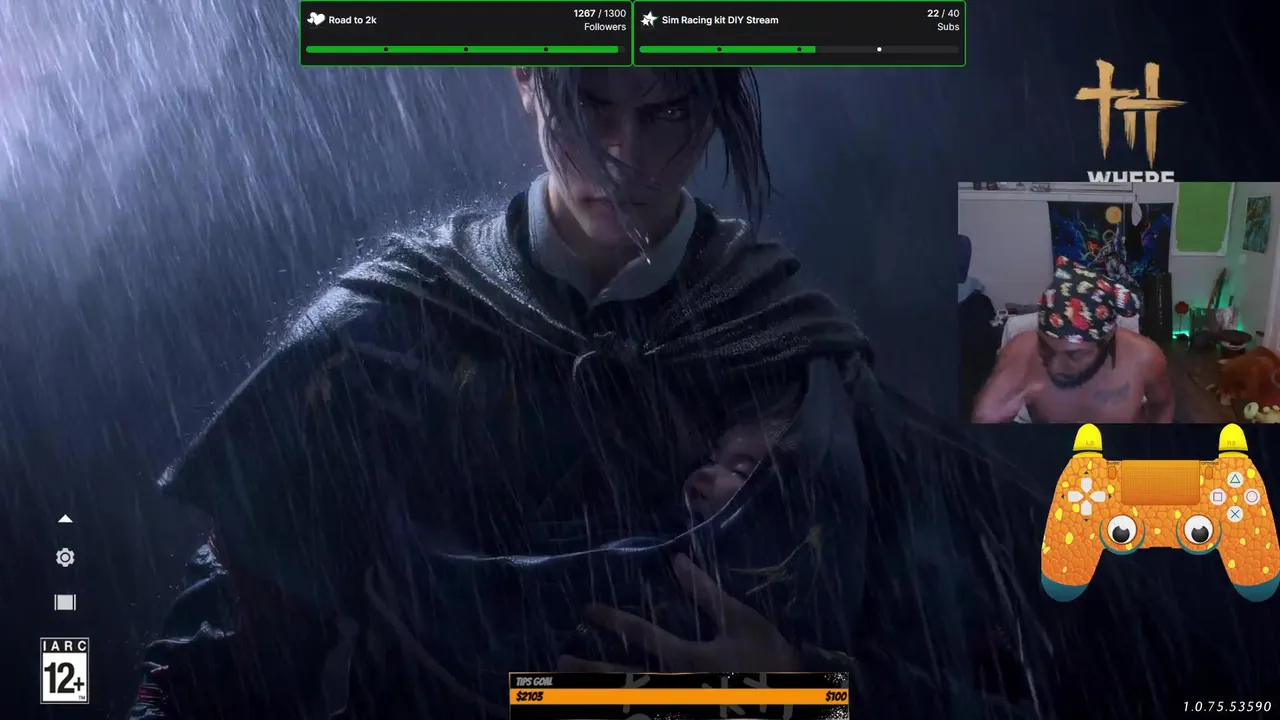
Task: Click the controller touchpad
Action: 1160,484
